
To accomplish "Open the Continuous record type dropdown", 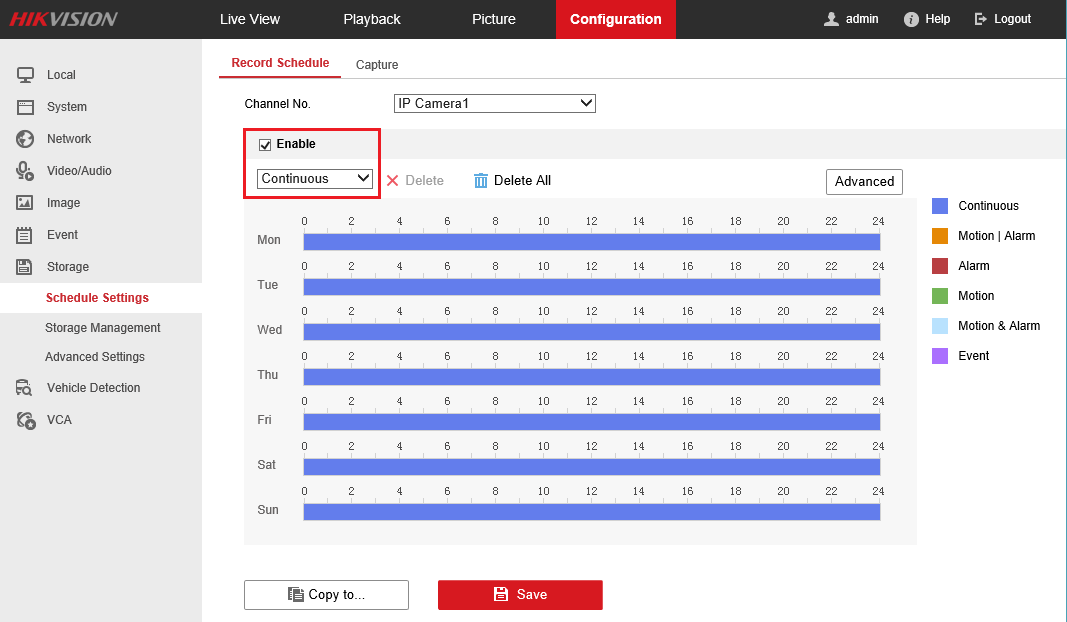I will pyautogui.click(x=315, y=178).
